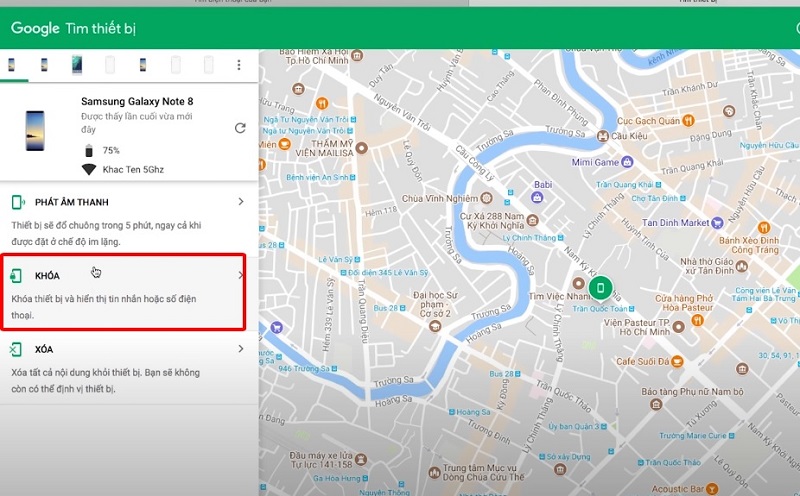Image resolution: width=800 pixels, height=496 pixels.
Task: Select the Cafe Suối Đá café icon
Action: click(x=677, y=361)
